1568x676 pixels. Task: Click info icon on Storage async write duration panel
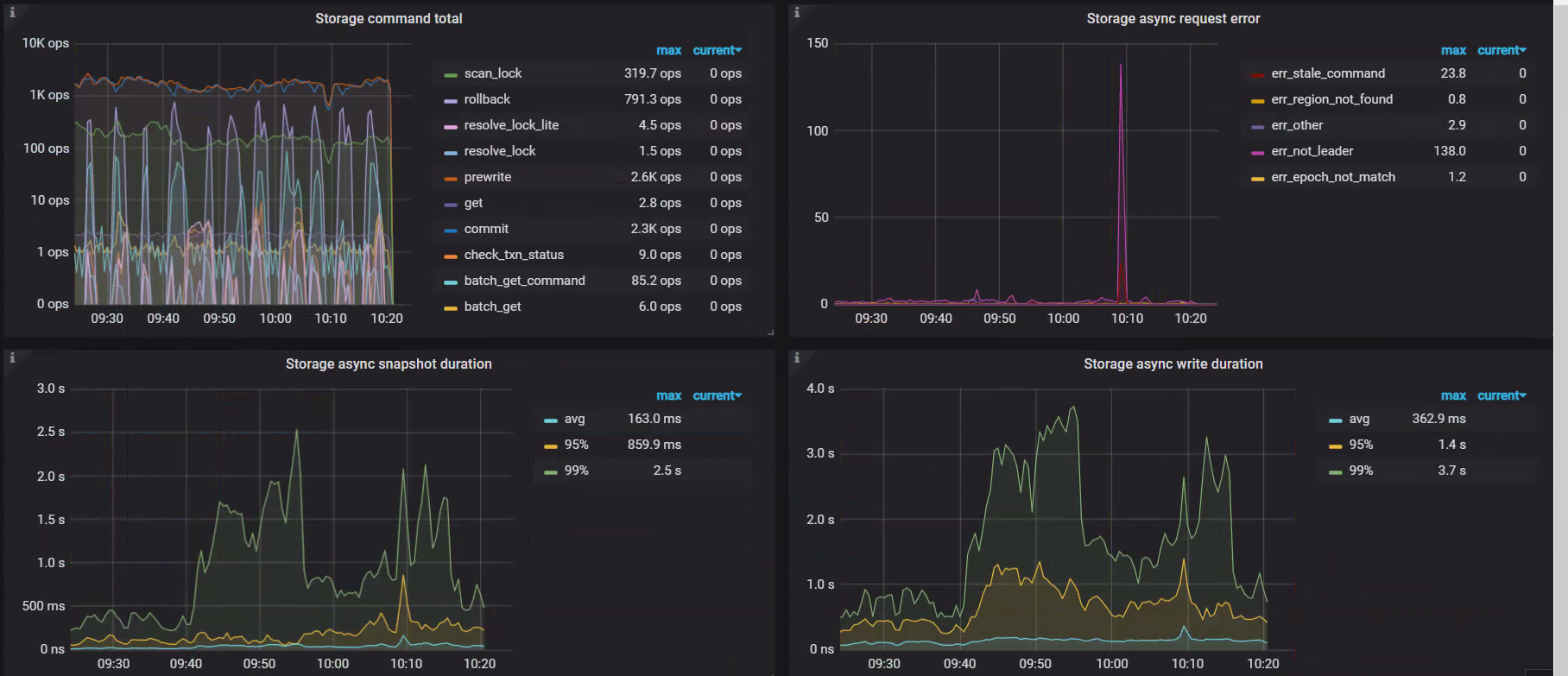click(x=797, y=357)
